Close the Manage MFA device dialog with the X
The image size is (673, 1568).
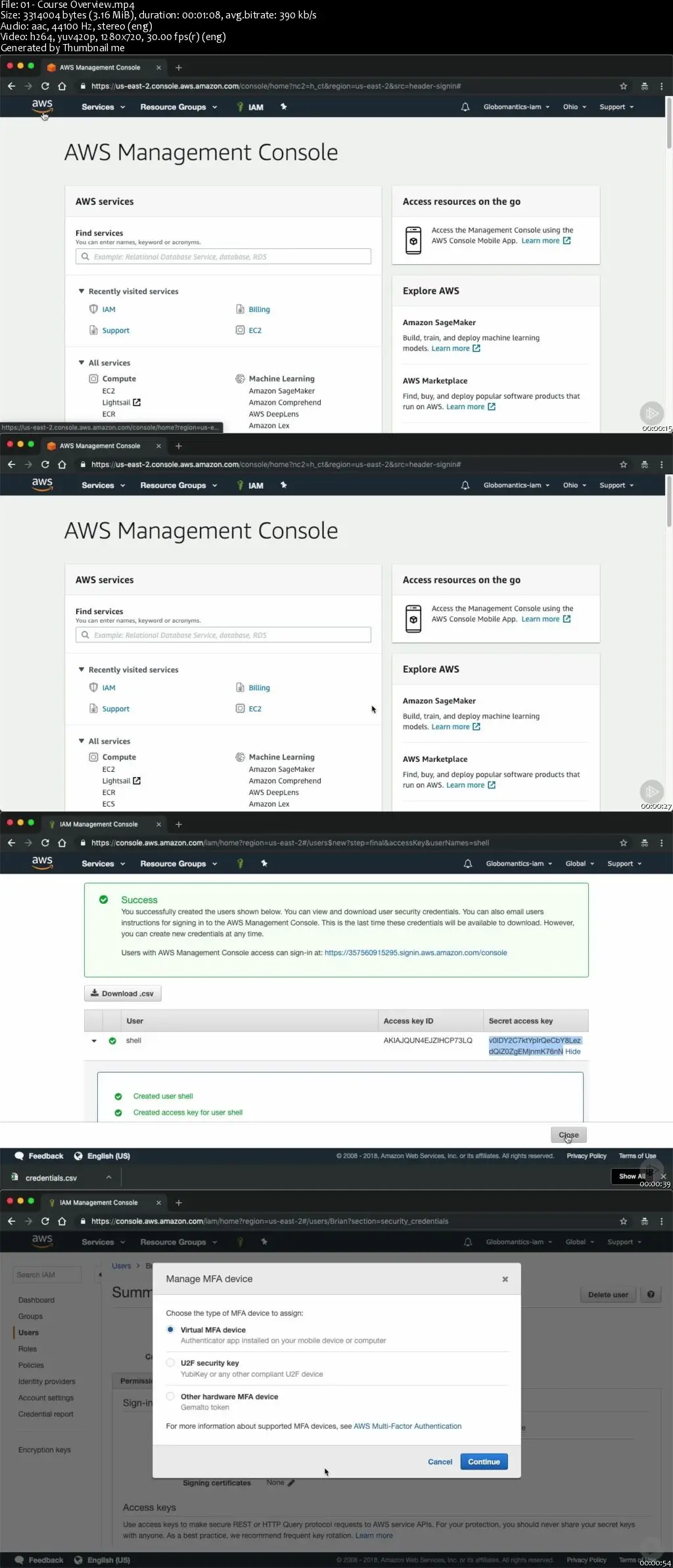(x=505, y=1279)
